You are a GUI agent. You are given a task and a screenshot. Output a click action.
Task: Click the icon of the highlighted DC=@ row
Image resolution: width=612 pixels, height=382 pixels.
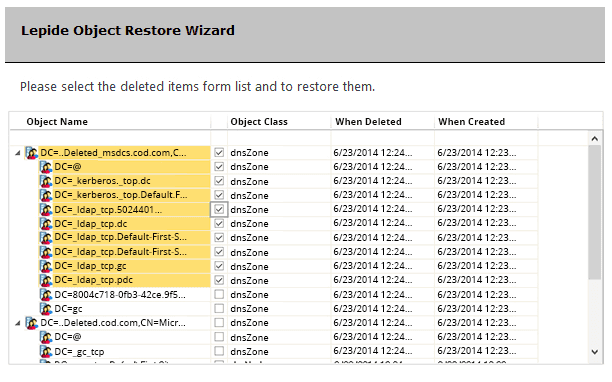pyautogui.click(x=46, y=167)
